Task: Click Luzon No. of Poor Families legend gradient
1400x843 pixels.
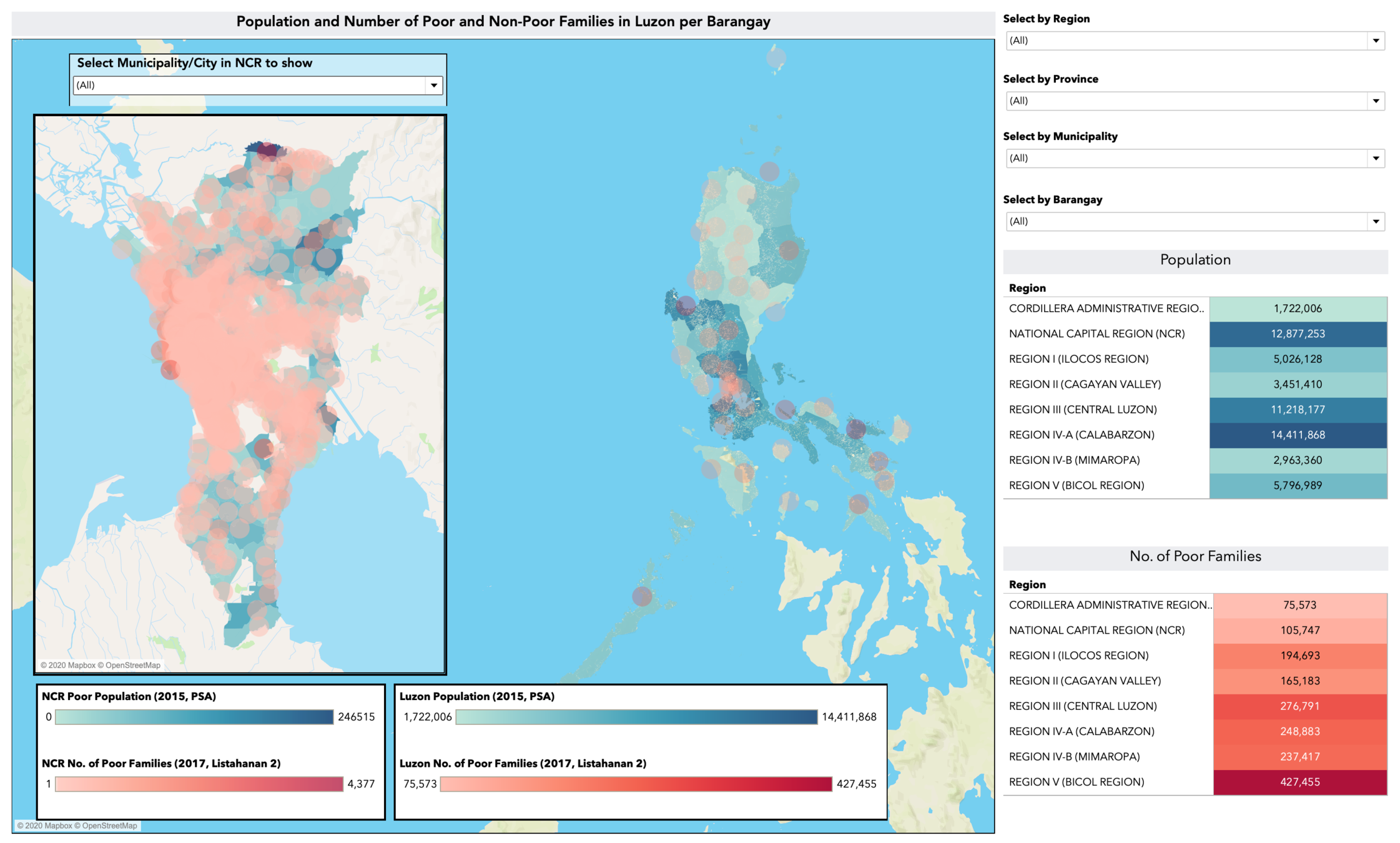Action: pos(636,784)
